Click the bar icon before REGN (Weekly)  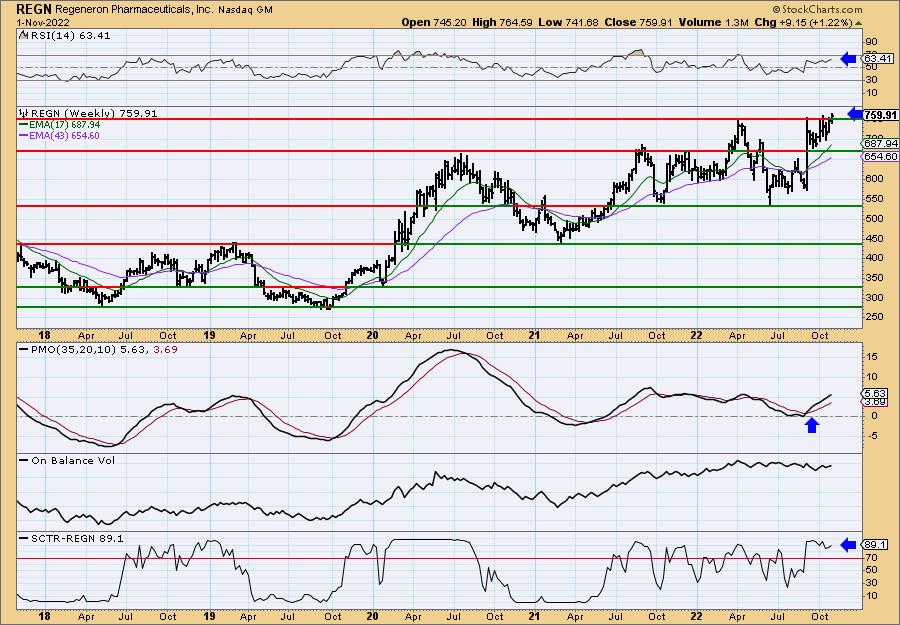click(x=24, y=113)
